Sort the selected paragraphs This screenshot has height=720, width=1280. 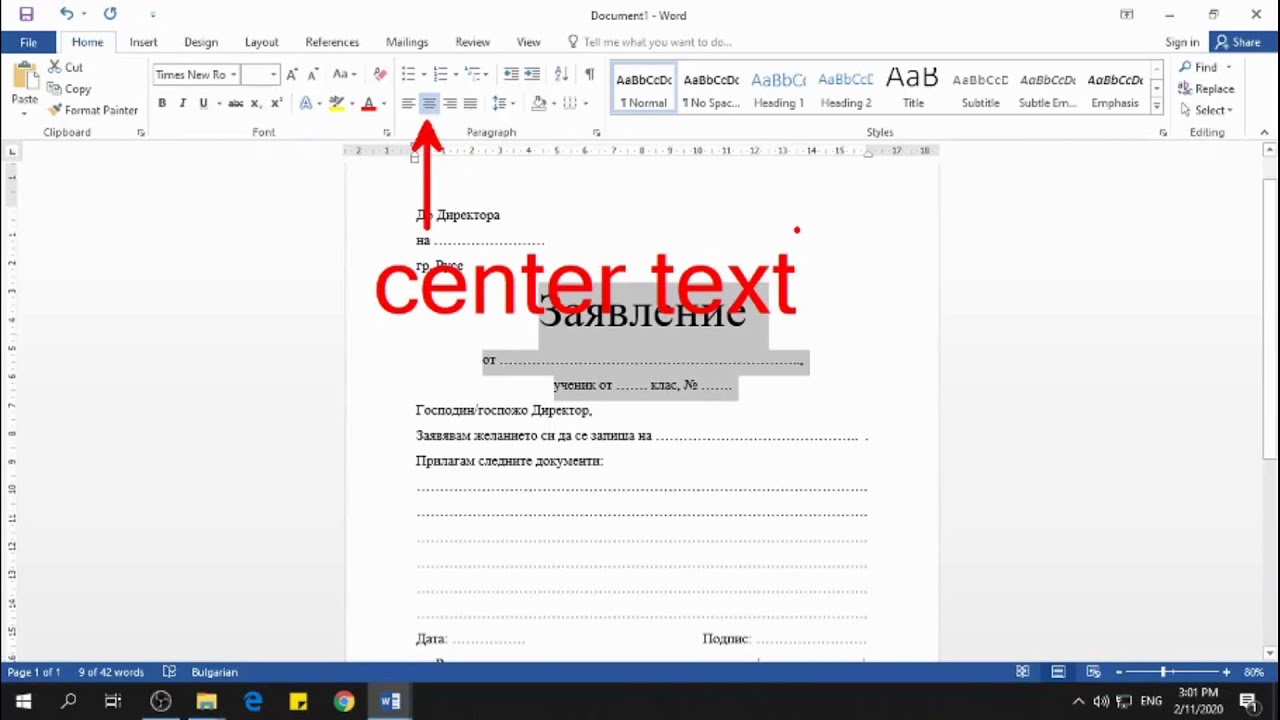(x=561, y=74)
